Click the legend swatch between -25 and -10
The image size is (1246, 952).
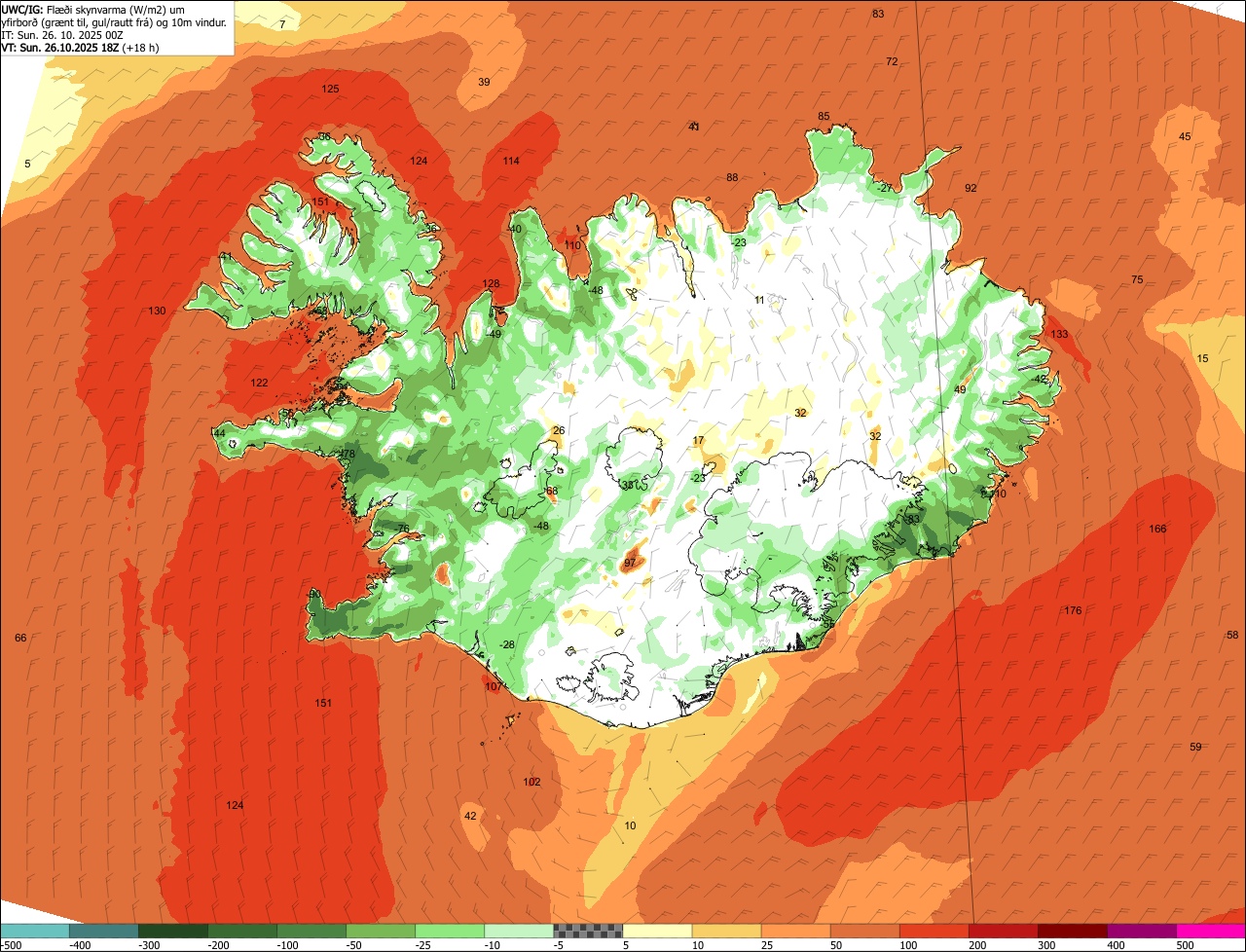pyautogui.click(x=450, y=931)
